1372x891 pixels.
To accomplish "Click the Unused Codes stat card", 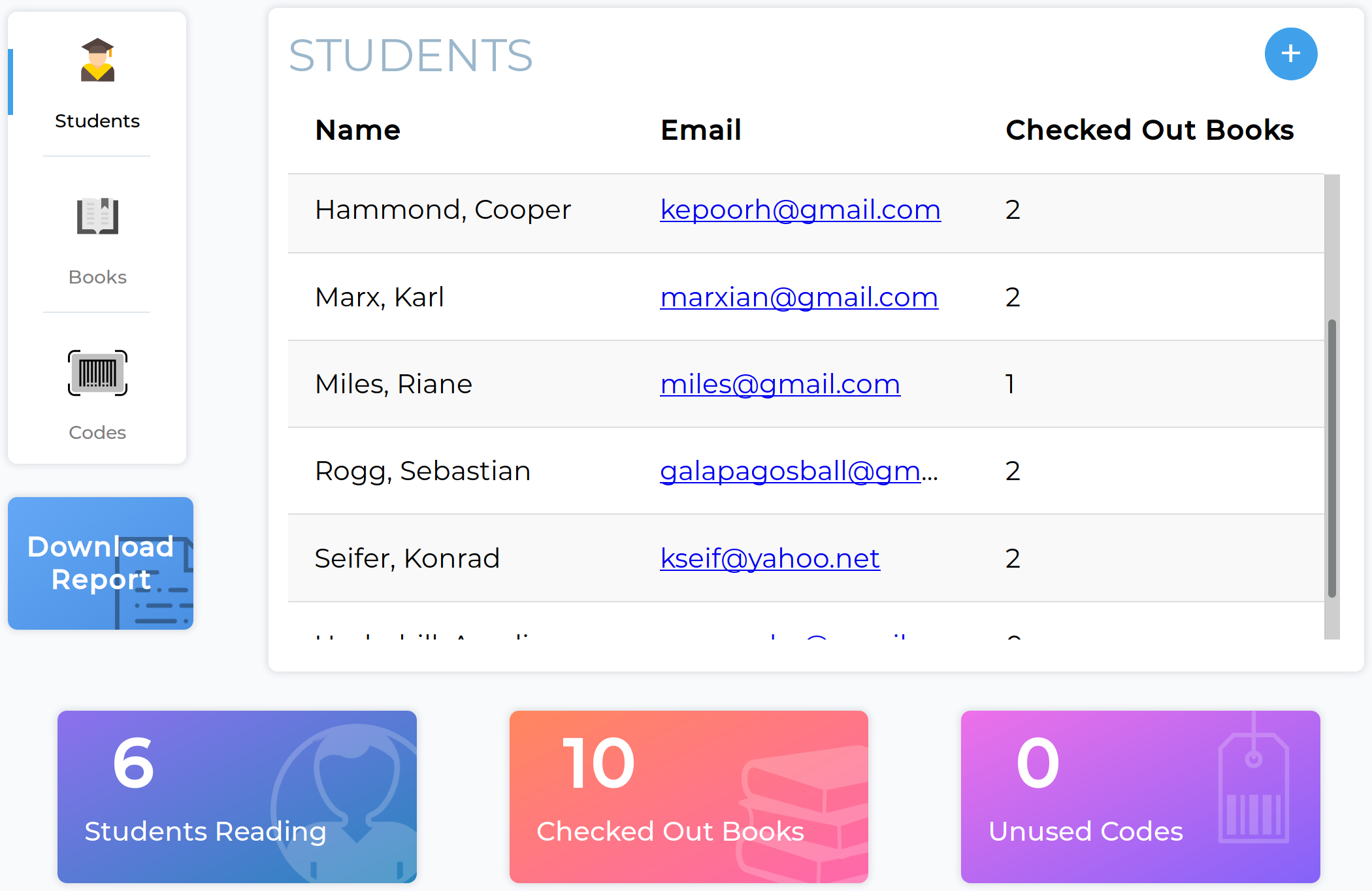I will pos(1140,796).
